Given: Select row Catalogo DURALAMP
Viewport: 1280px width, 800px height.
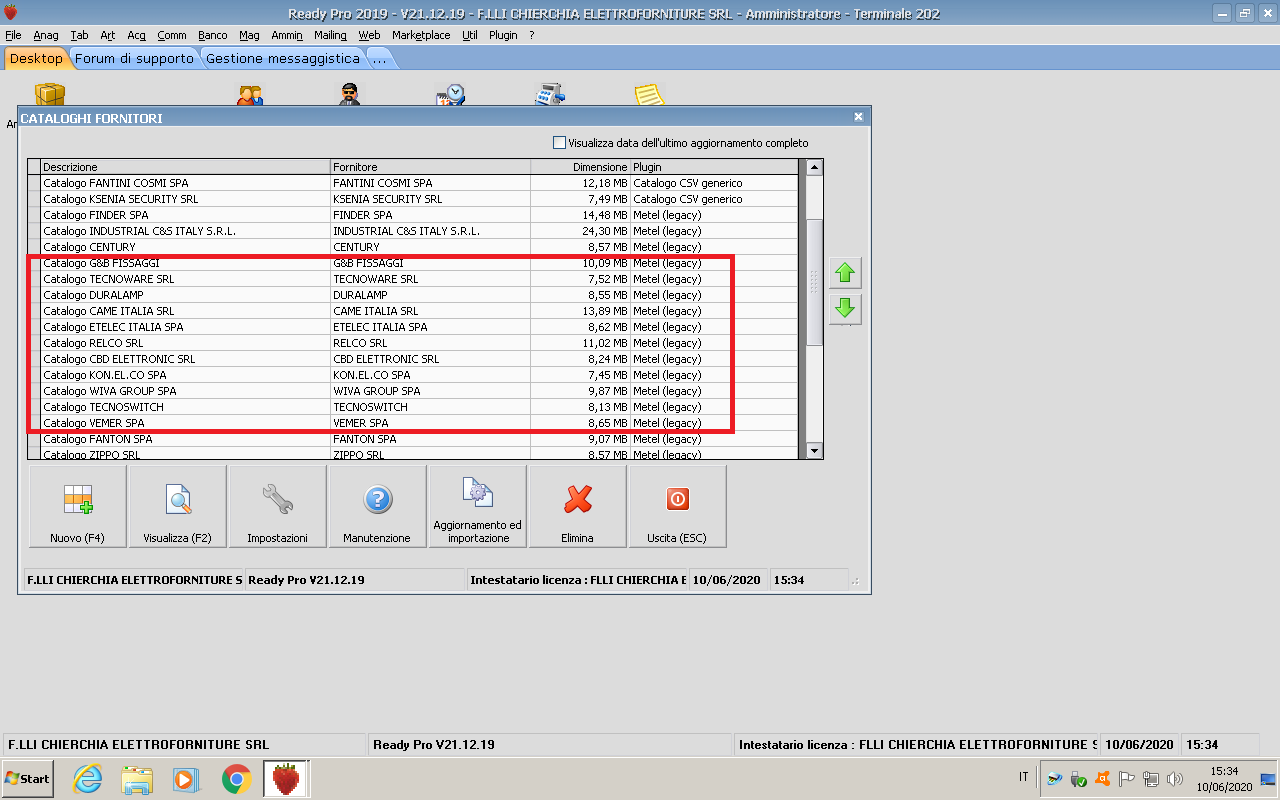Looking at the screenshot, I should pyautogui.click(x=413, y=295).
